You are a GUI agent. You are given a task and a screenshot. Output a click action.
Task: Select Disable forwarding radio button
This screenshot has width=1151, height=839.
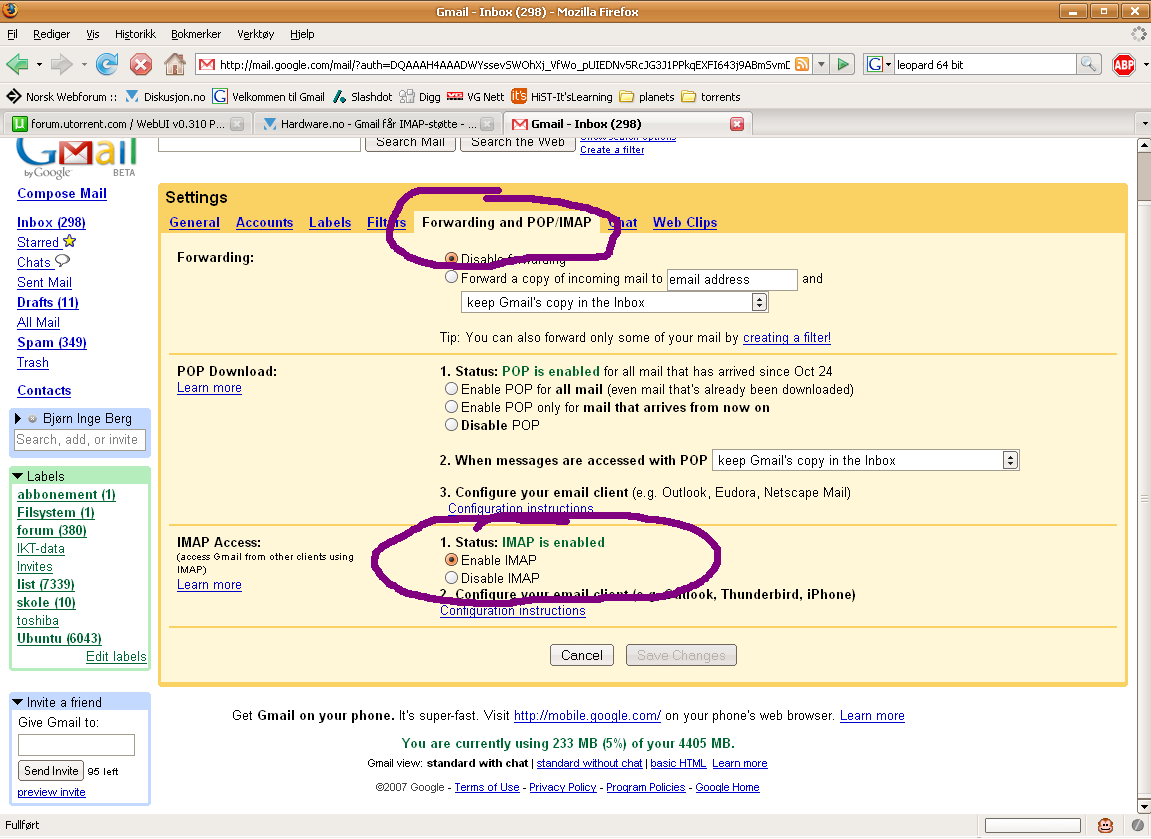point(451,258)
